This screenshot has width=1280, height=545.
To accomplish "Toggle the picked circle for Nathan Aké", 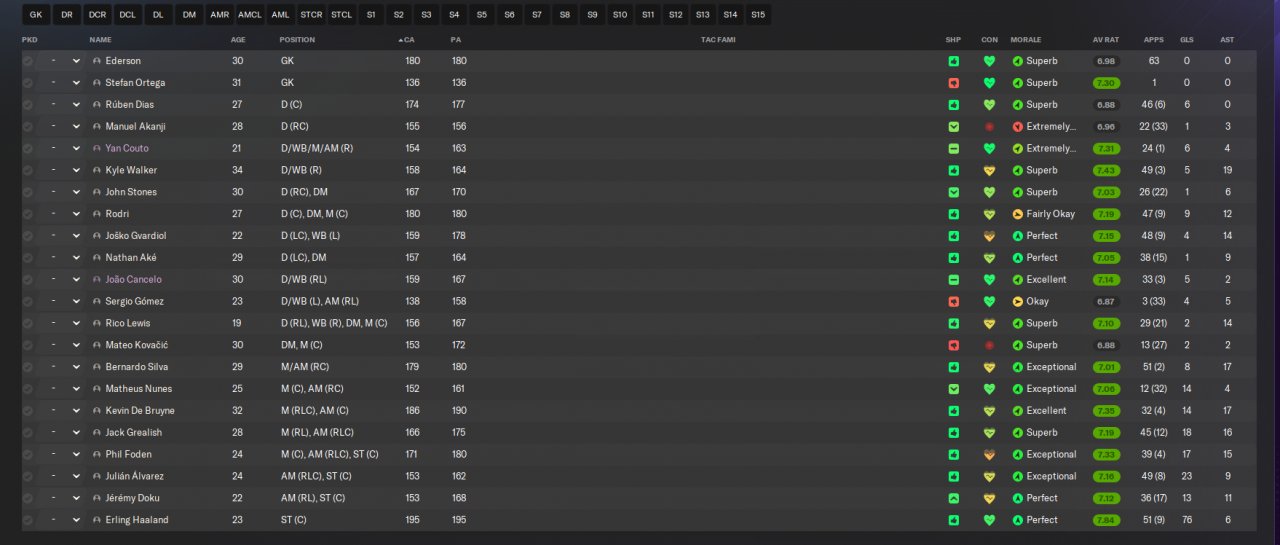I will click(x=28, y=258).
